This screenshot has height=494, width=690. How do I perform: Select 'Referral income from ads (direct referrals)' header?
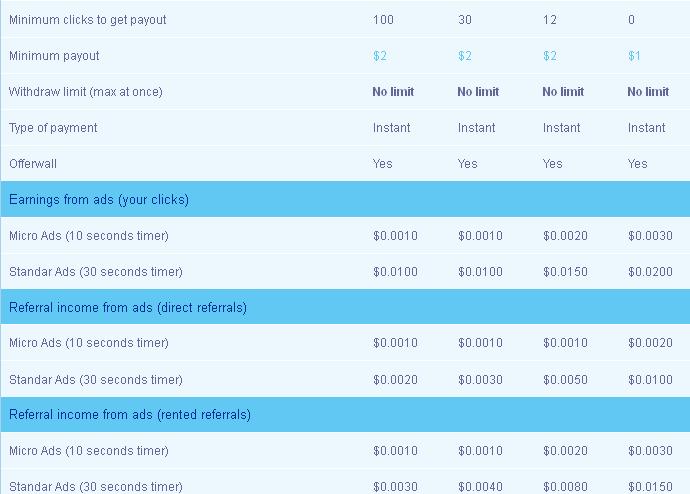tap(345, 307)
